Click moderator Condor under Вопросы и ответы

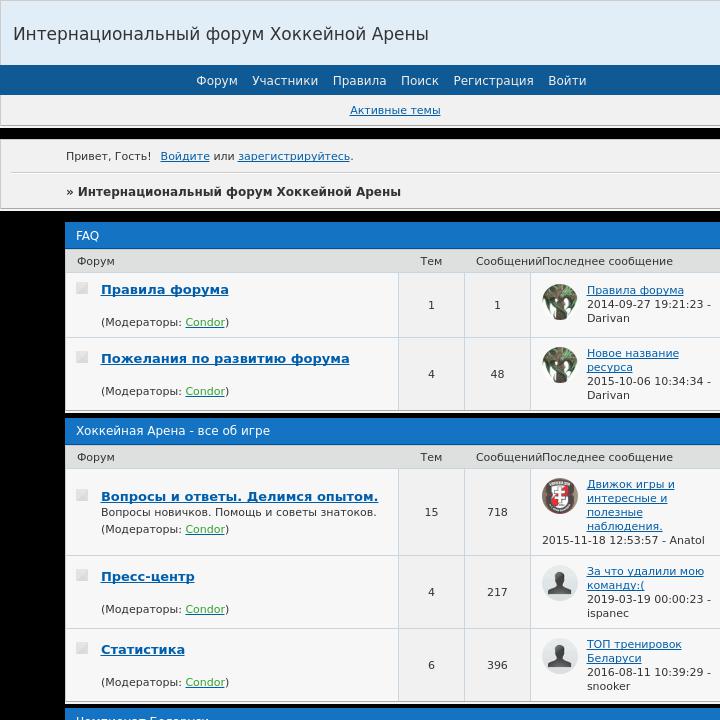(x=205, y=529)
